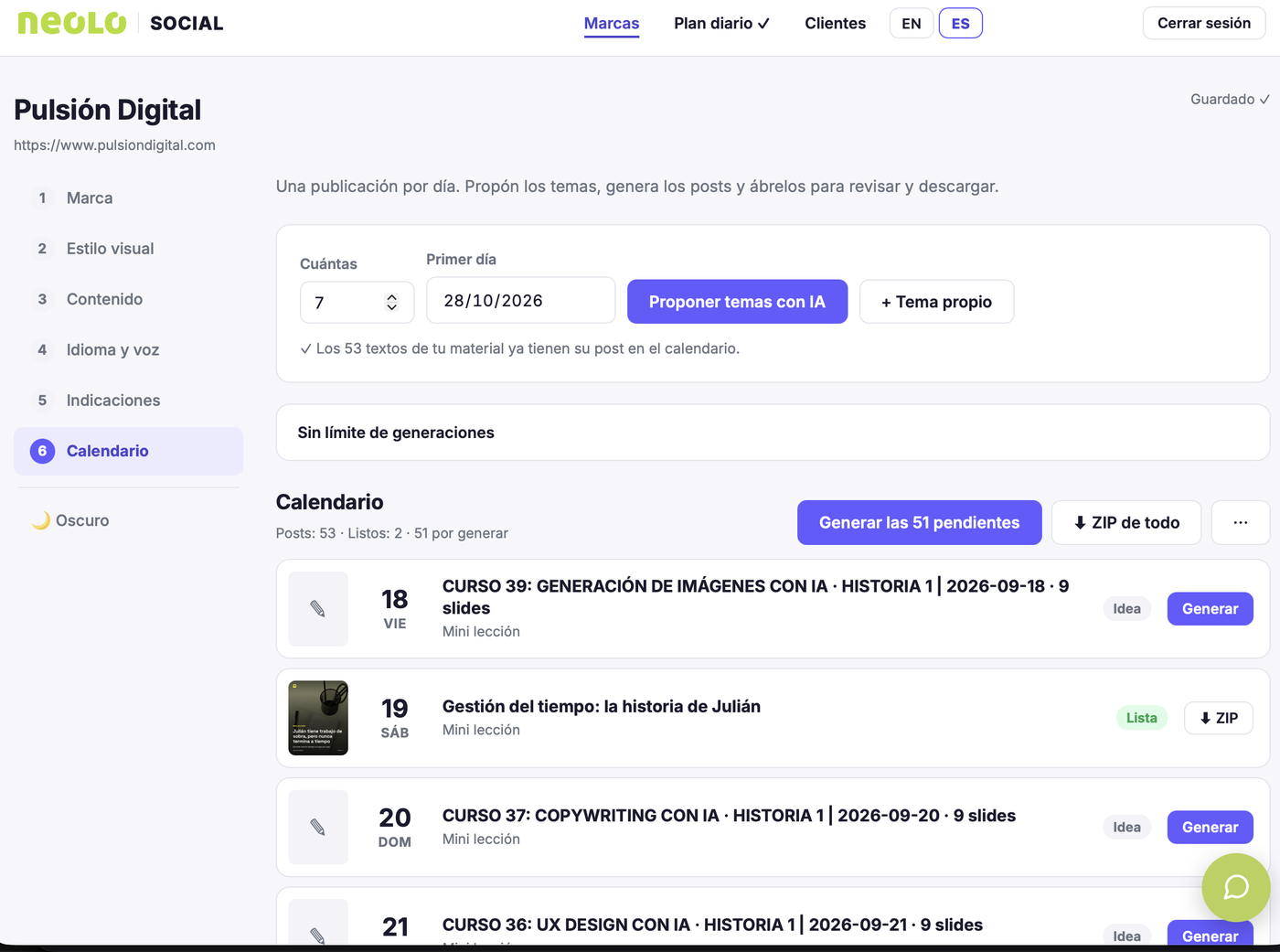Screen dimensions: 1280x952
Task: Click pencil placeholder for Curso 36 post
Action: coord(318,924)
